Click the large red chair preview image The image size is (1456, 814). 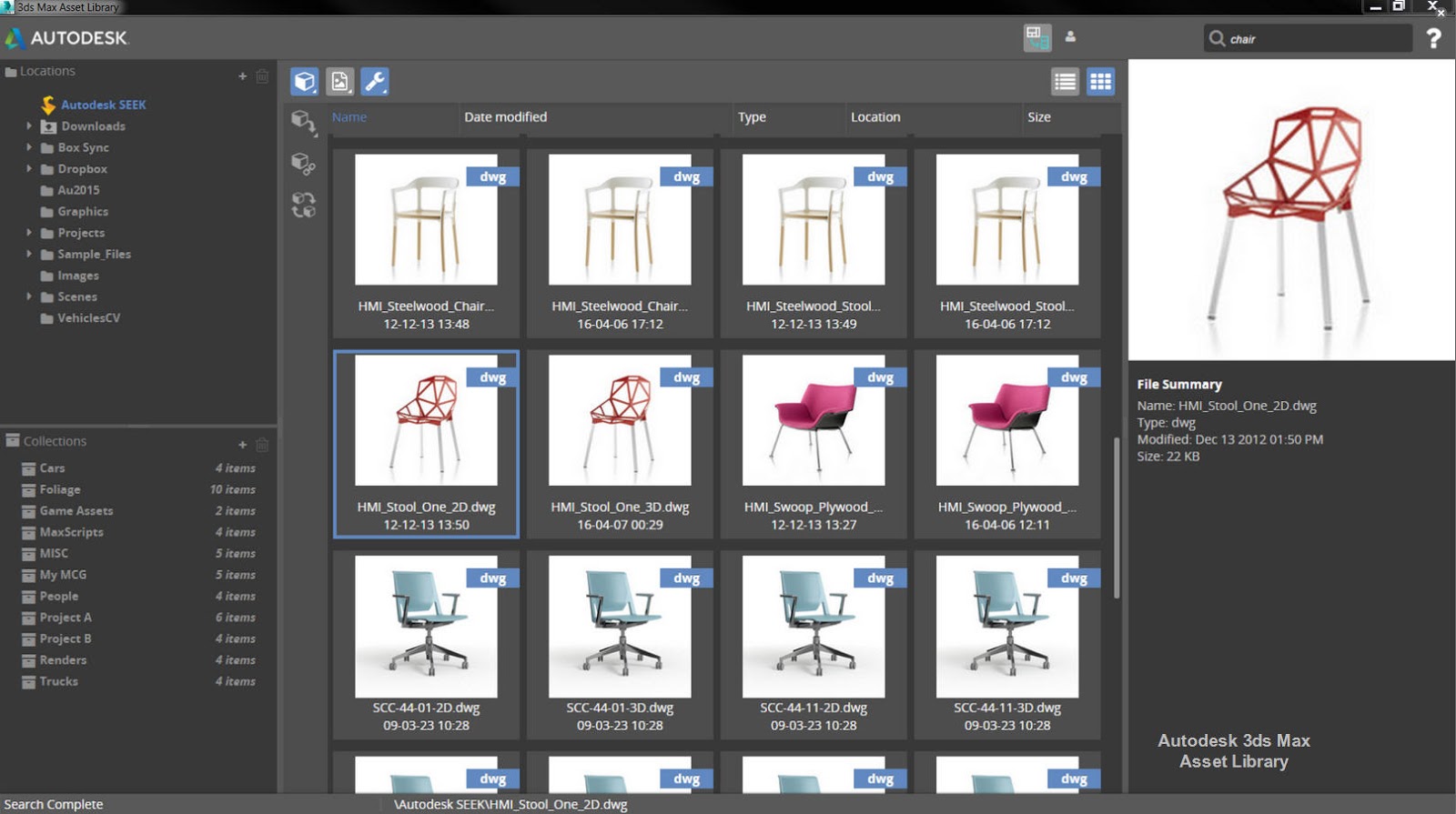pyautogui.click(x=1291, y=210)
